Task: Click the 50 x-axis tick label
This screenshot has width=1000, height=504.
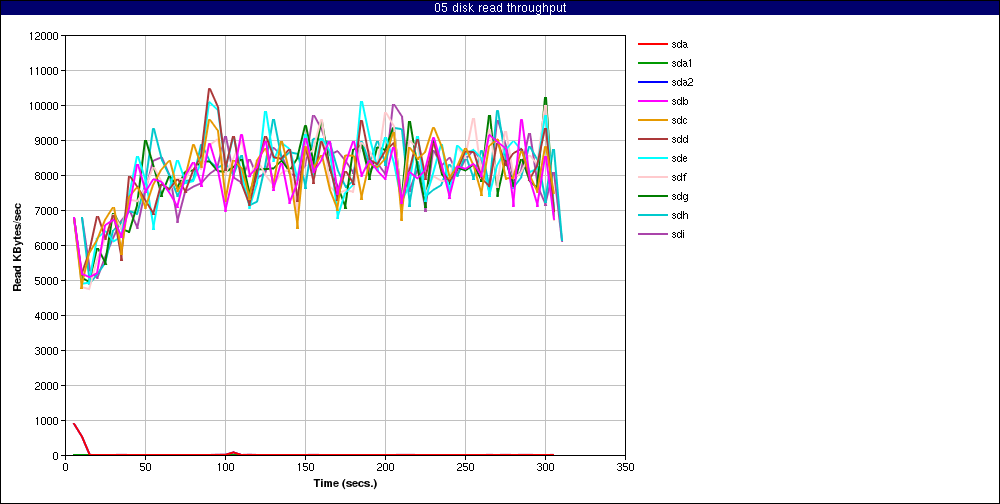Action: [x=145, y=467]
